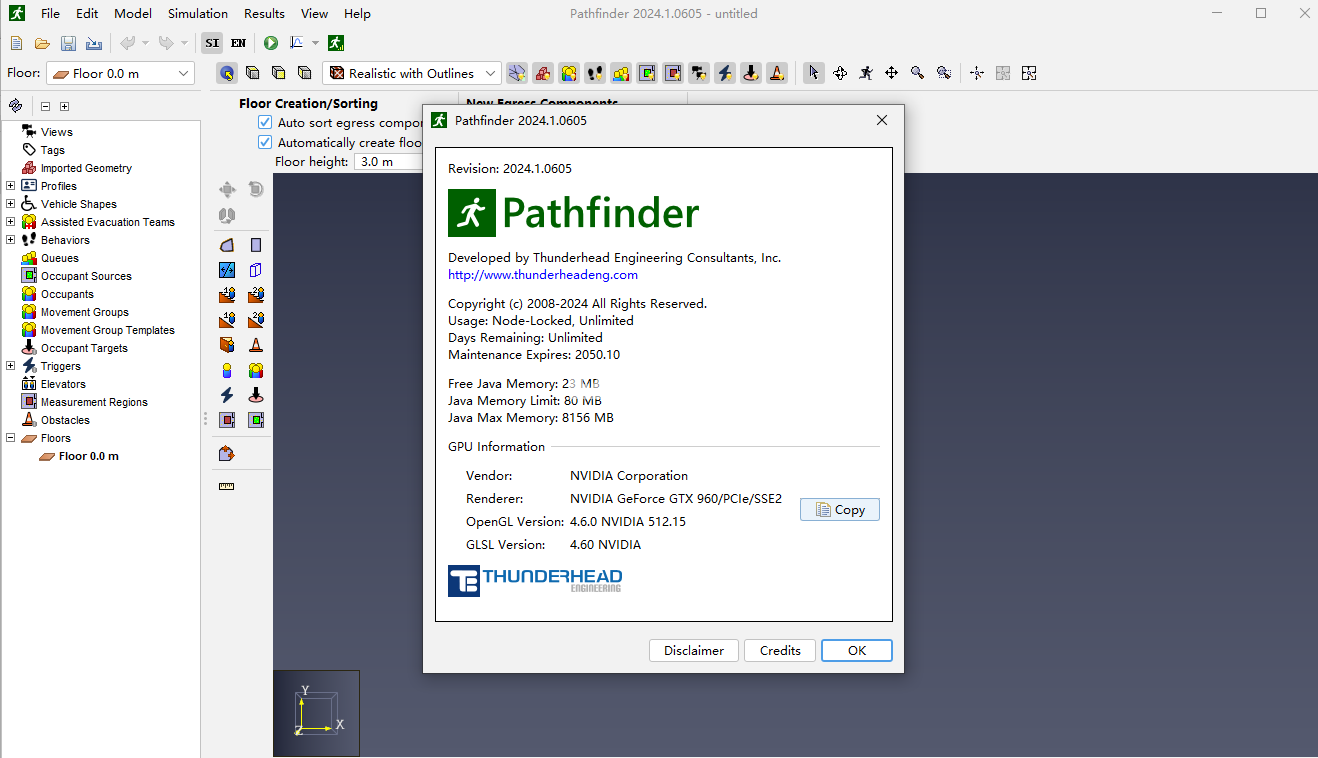1318x758 pixels.
Task: Switch units to SI
Action: pyautogui.click(x=212, y=43)
